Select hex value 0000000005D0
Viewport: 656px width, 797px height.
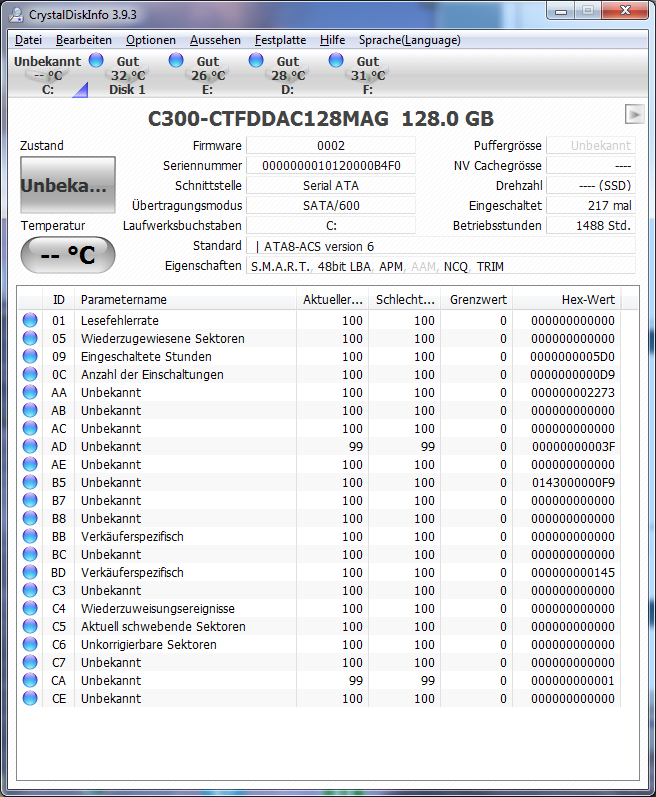(572, 356)
